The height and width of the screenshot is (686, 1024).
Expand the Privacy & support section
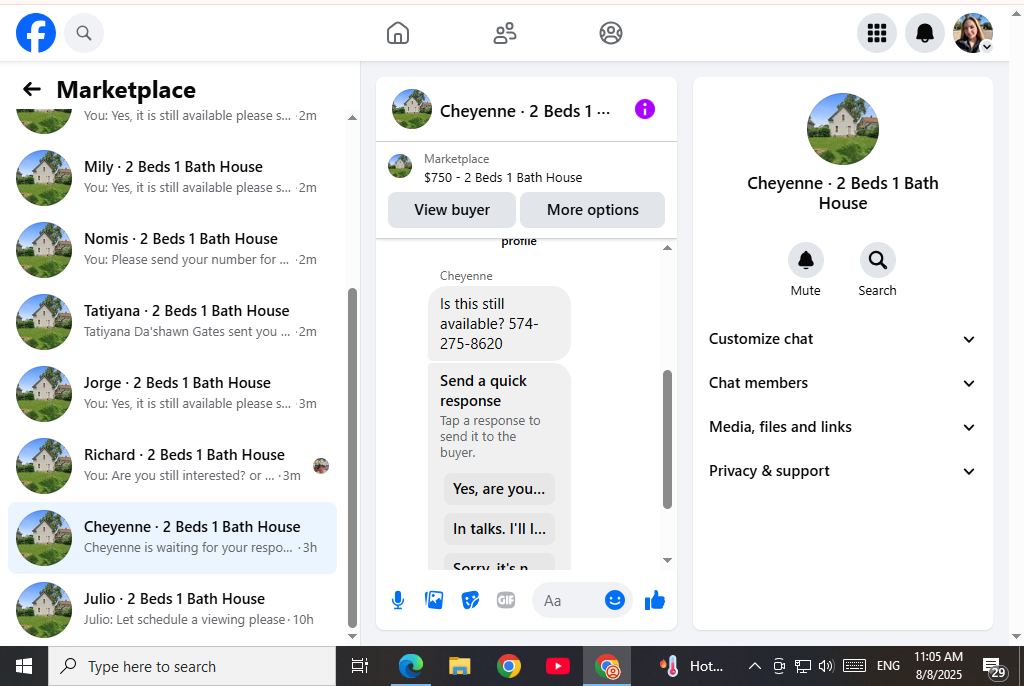tap(842, 471)
